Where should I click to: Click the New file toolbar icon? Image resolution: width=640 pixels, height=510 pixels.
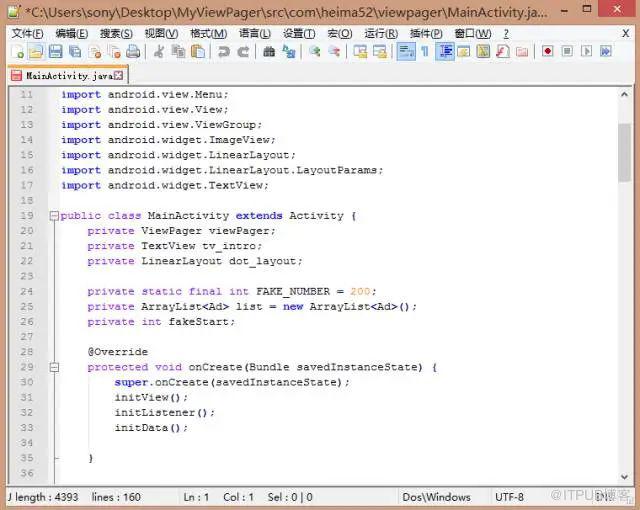pos(17,52)
